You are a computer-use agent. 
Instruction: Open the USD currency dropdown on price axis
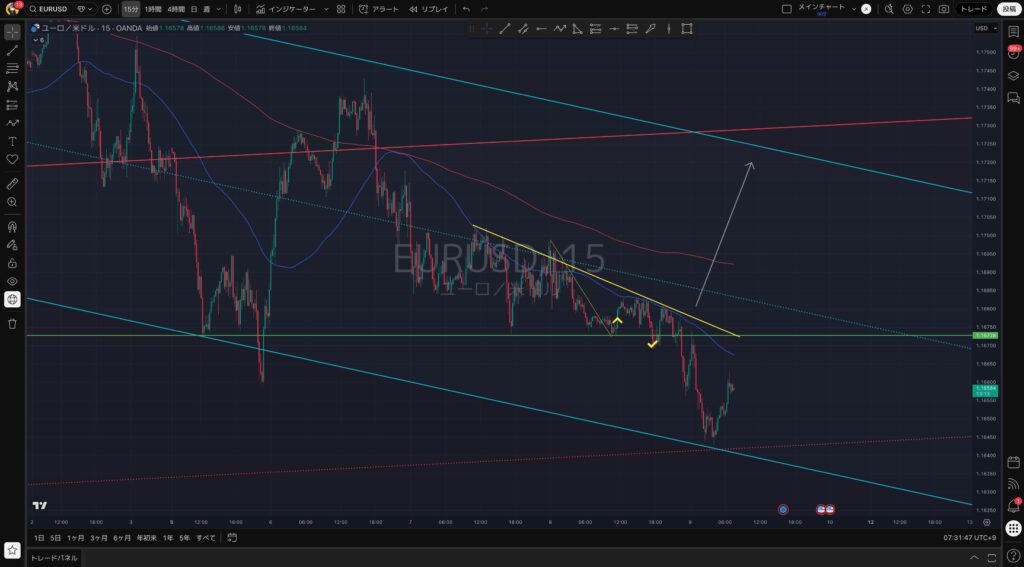click(986, 28)
